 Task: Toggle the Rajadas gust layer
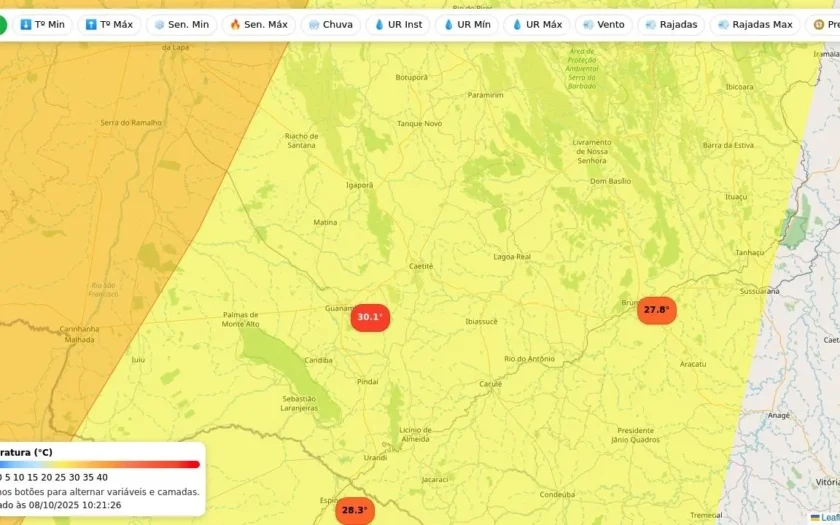[671, 25]
